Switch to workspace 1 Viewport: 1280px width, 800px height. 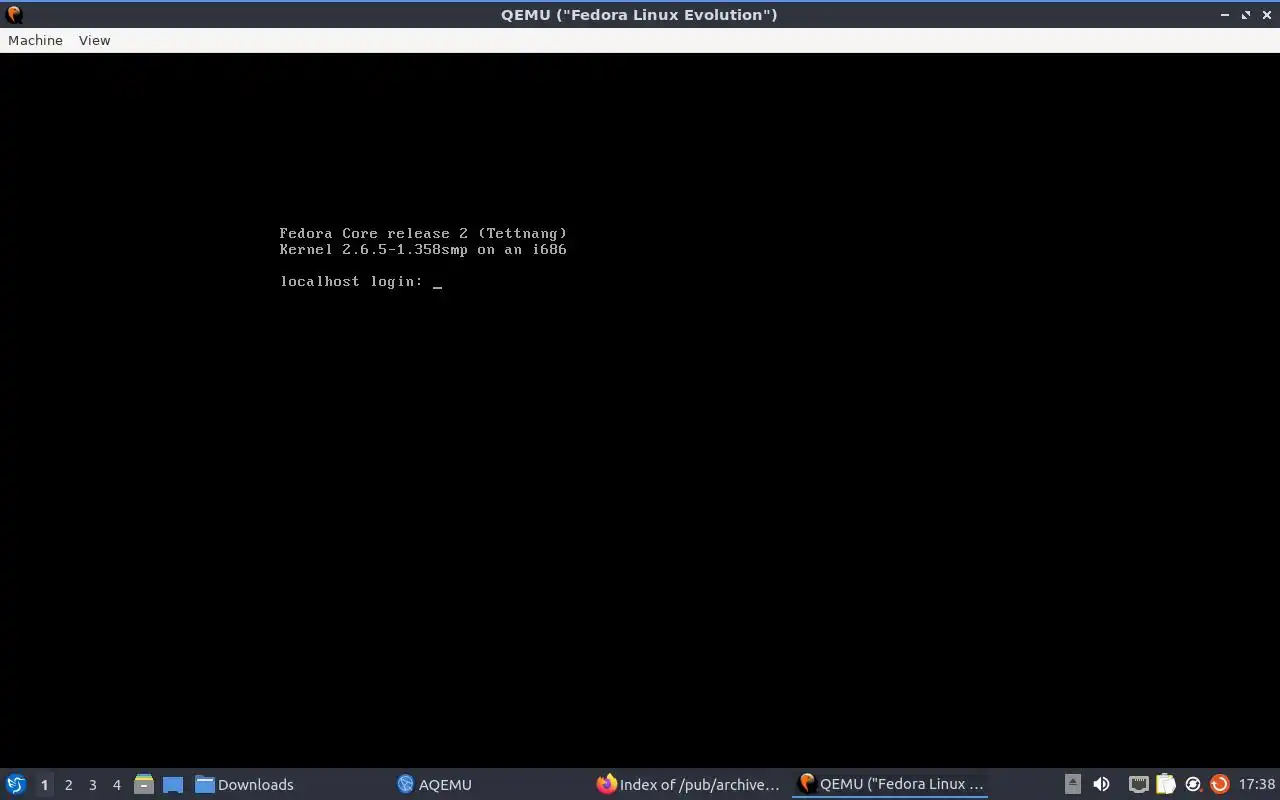[44, 784]
